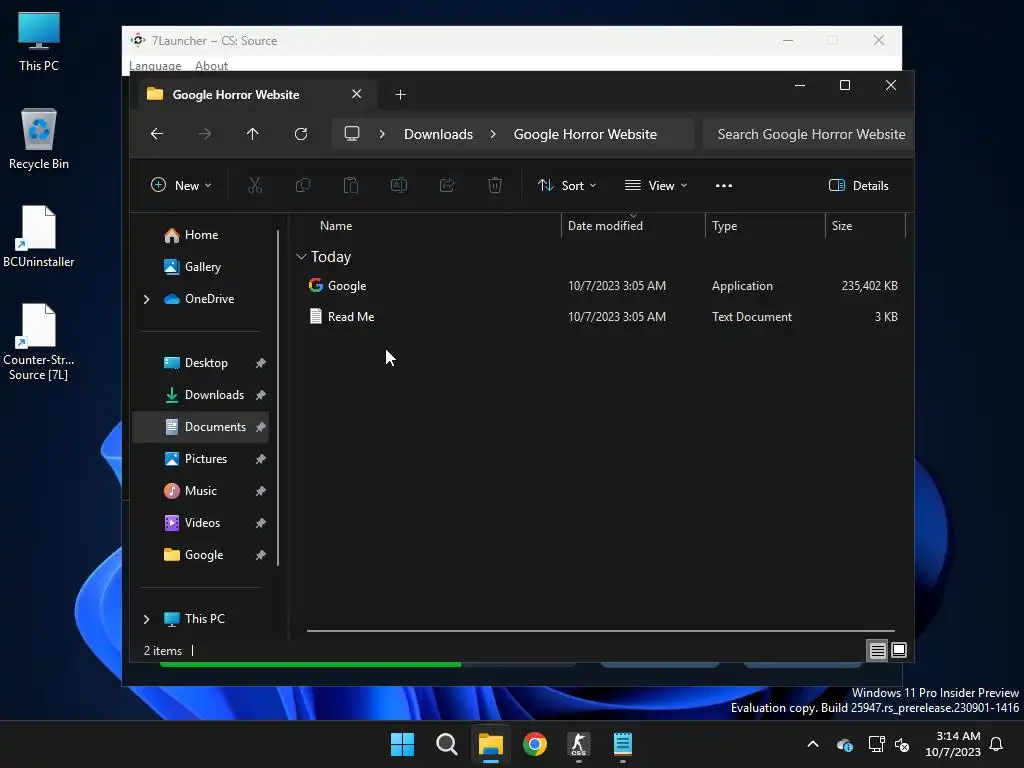Sort by the Type column header
The height and width of the screenshot is (768, 1024).
tap(724, 226)
